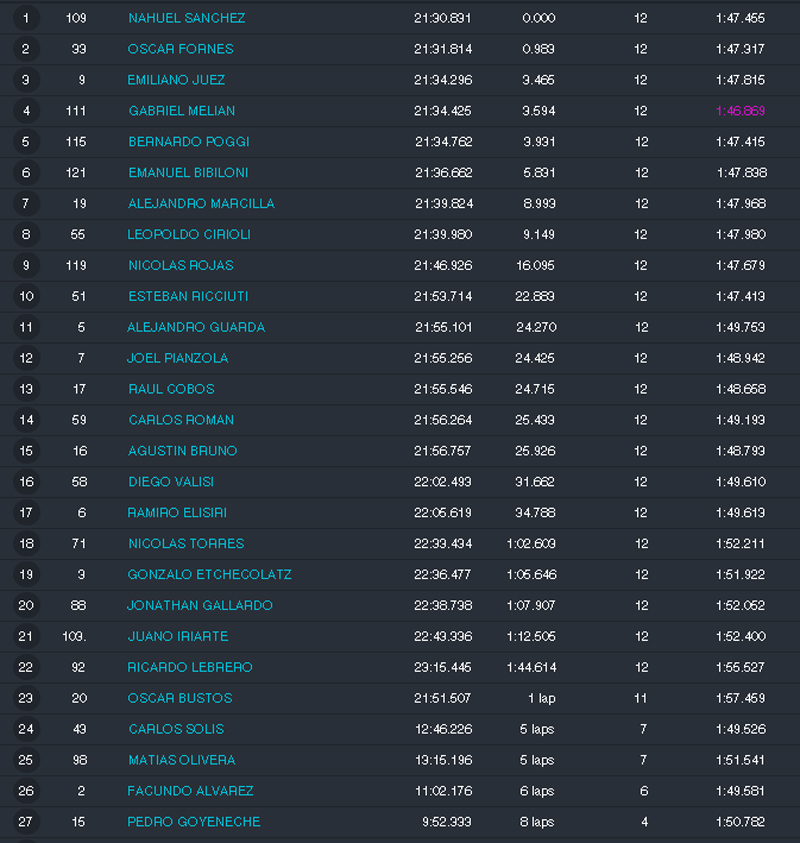Image resolution: width=800 pixels, height=843 pixels.
Task: Click the position 18 circle badge
Action: pyautogui.click(x=26, y=544)
